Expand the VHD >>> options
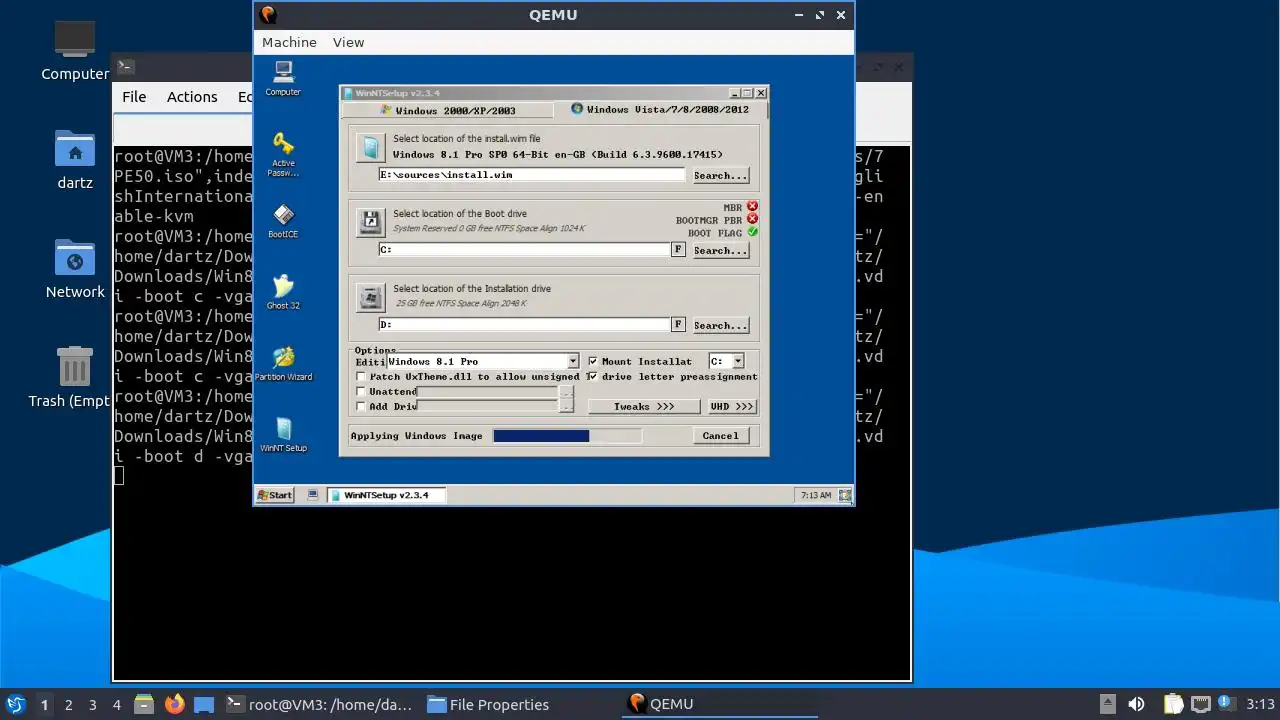The width and height of the screenshot is (1280, 720). pyautogui.click(x=732, y=407)
